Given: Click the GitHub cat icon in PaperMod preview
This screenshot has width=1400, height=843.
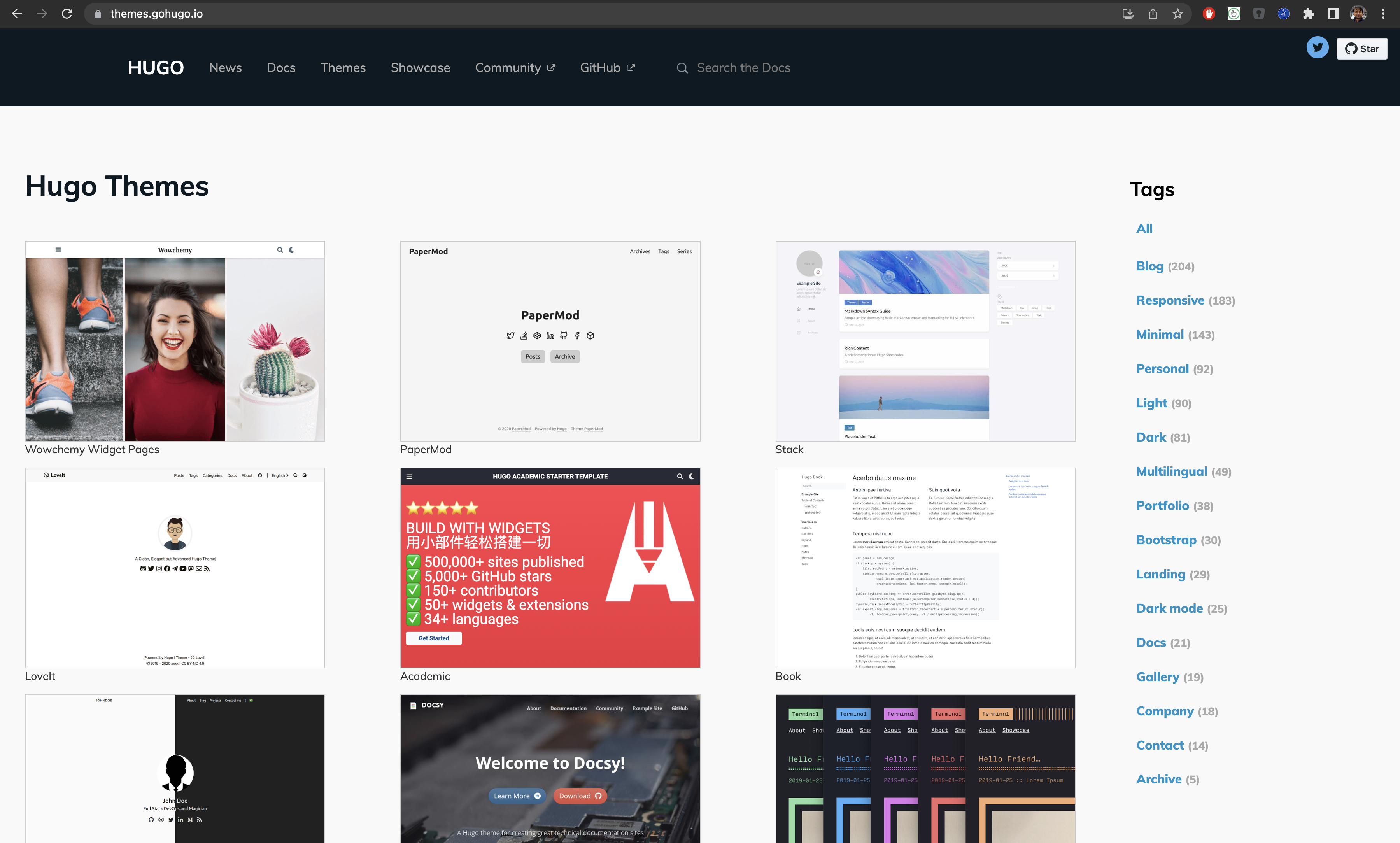Looking at the screenshot, I should [563, 336].
